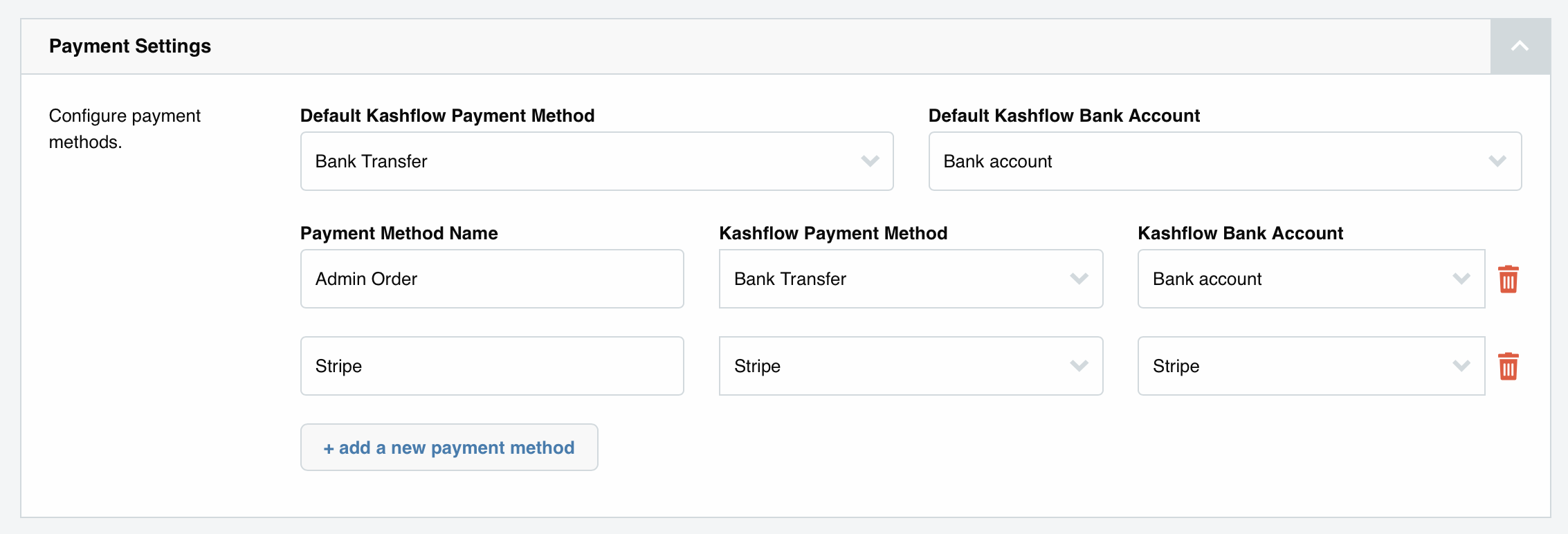Open Default Kashflow Bank Account dropdown
This screenshot has width=1568, height=534.
[x=1225, y=161]
